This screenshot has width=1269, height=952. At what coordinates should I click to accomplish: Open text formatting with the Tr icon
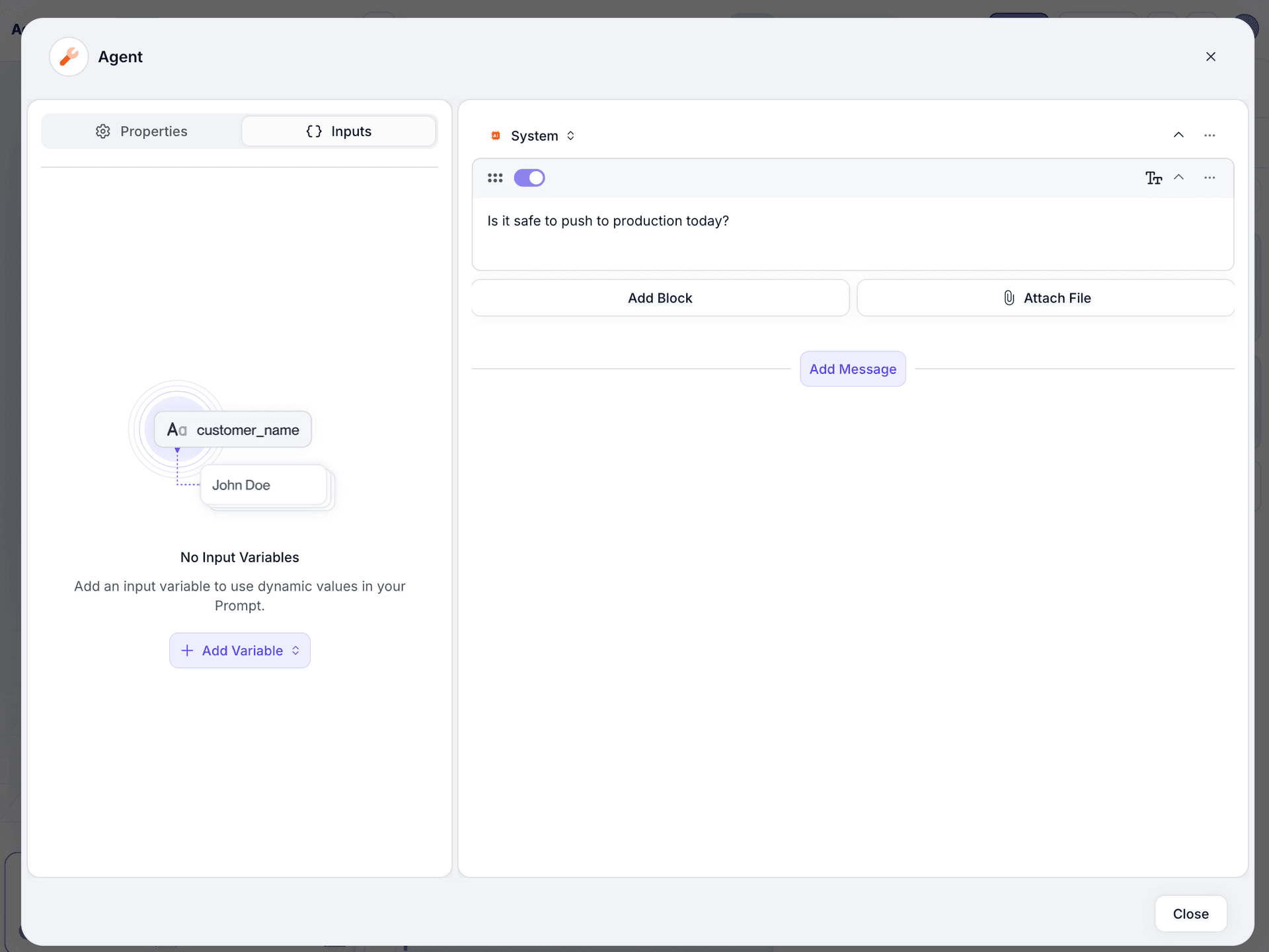click(x=1153, y=178)
